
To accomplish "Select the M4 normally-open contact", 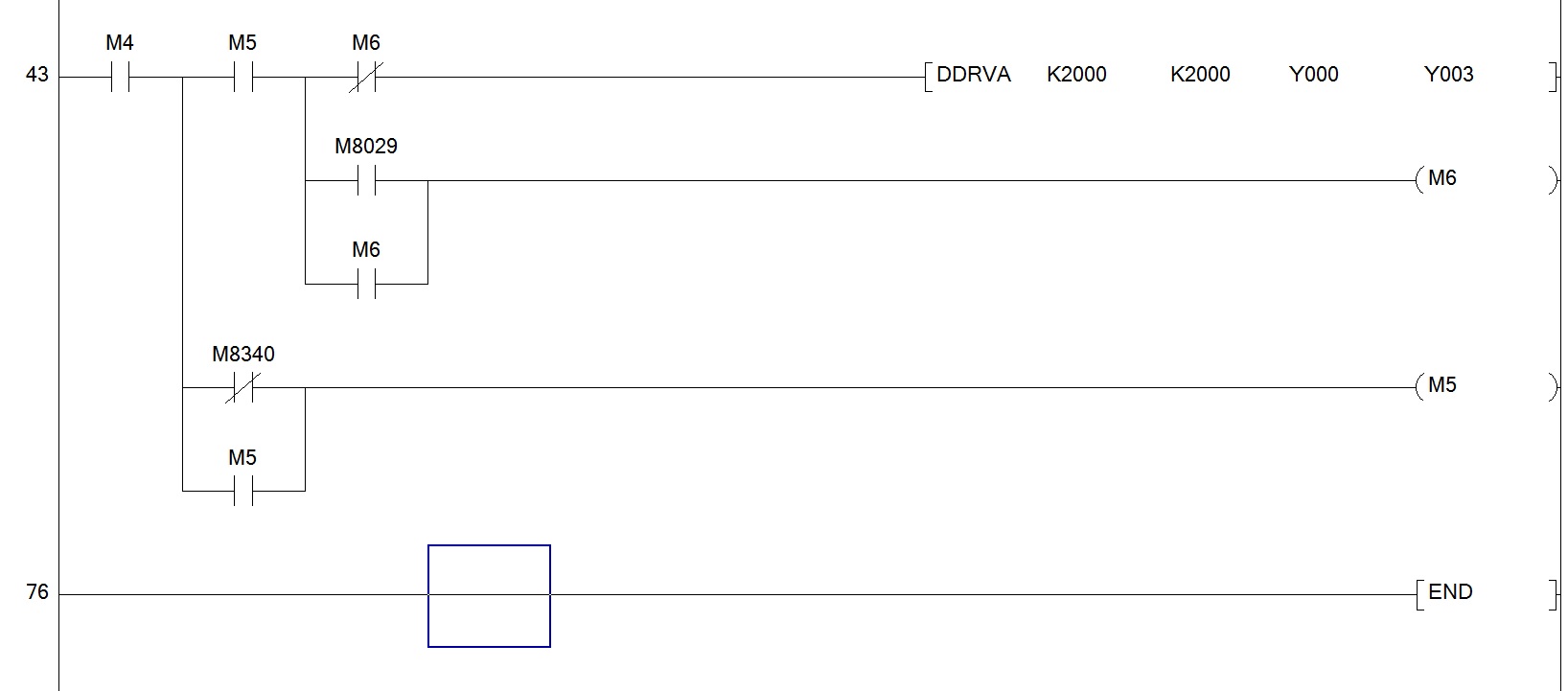I will pyautogui.click(x=120, y=78).
